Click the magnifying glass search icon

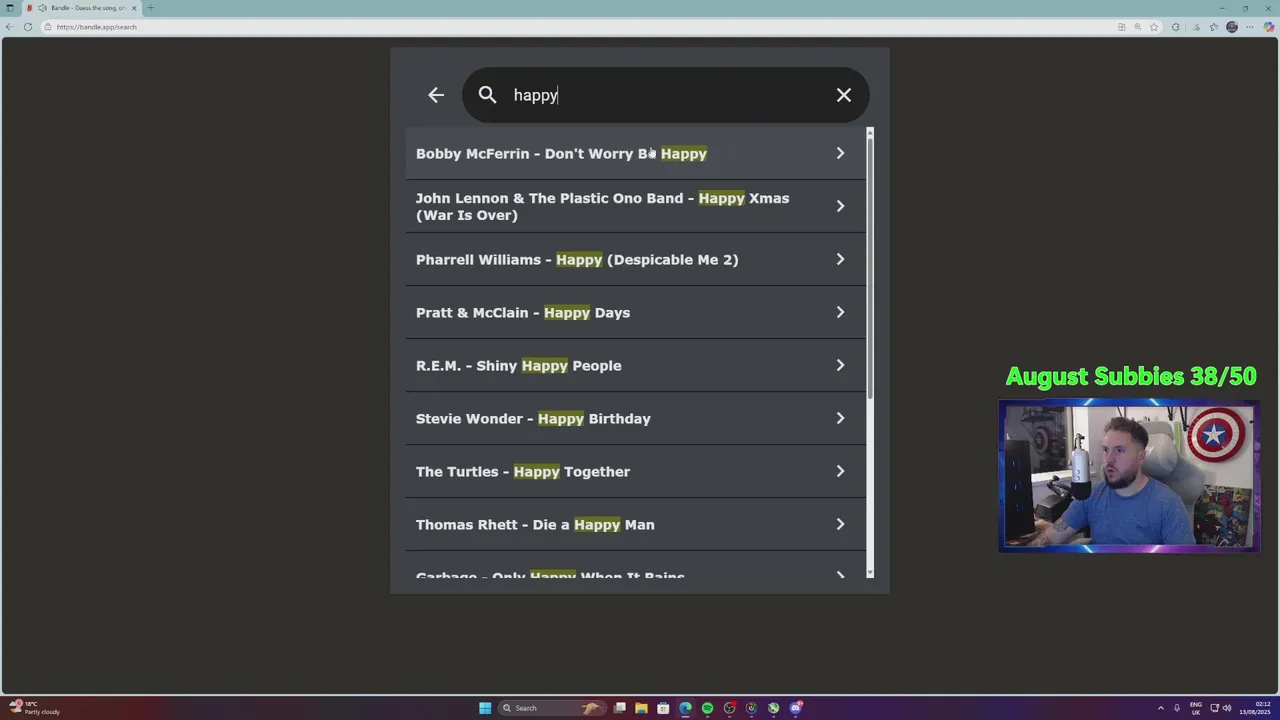[487, 95]
